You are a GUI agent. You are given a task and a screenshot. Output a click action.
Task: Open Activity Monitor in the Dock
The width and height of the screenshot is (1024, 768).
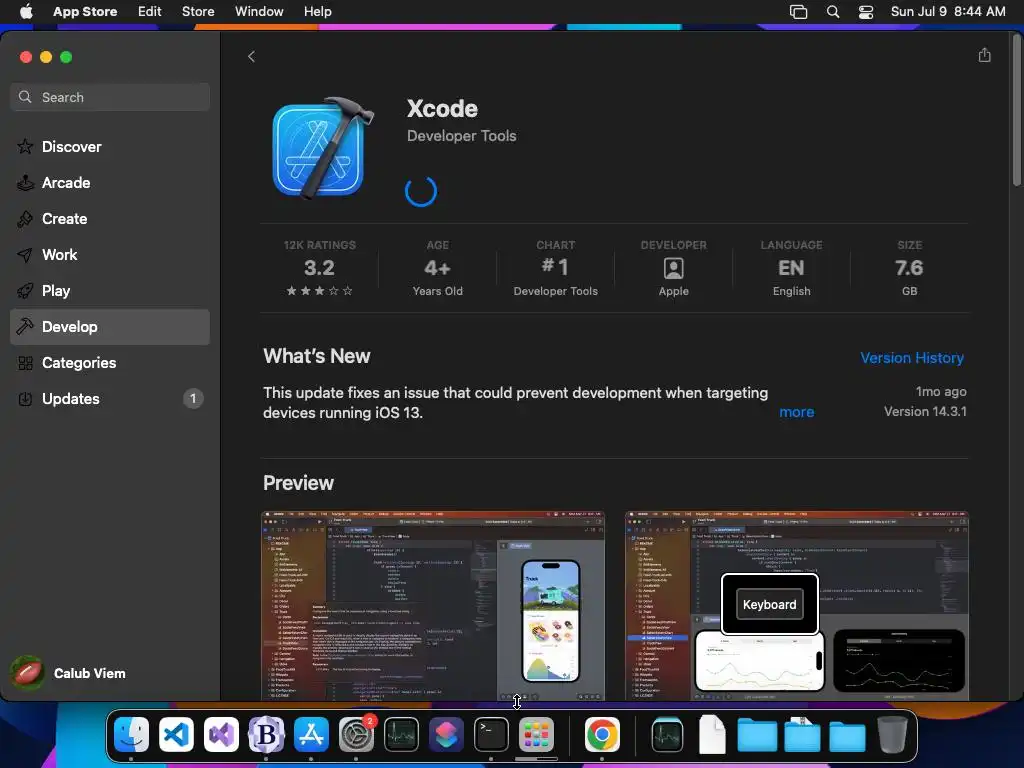(x=401, y=734)
